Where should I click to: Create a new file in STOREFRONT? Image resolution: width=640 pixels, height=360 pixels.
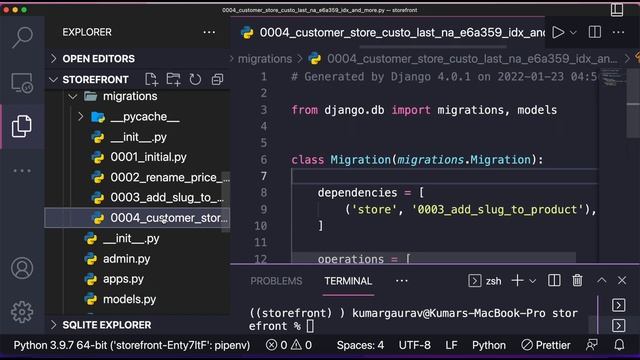tap(151, 79)
